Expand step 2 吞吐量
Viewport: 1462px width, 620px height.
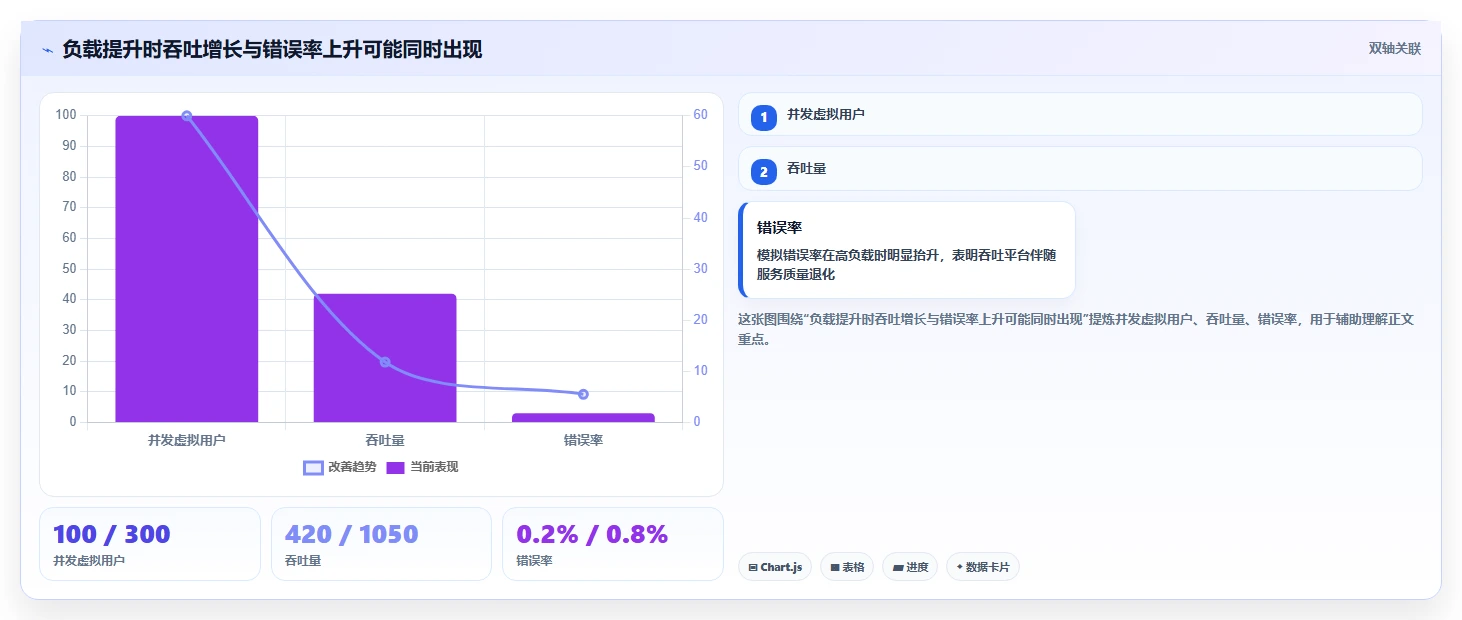tap(1080, 169)
